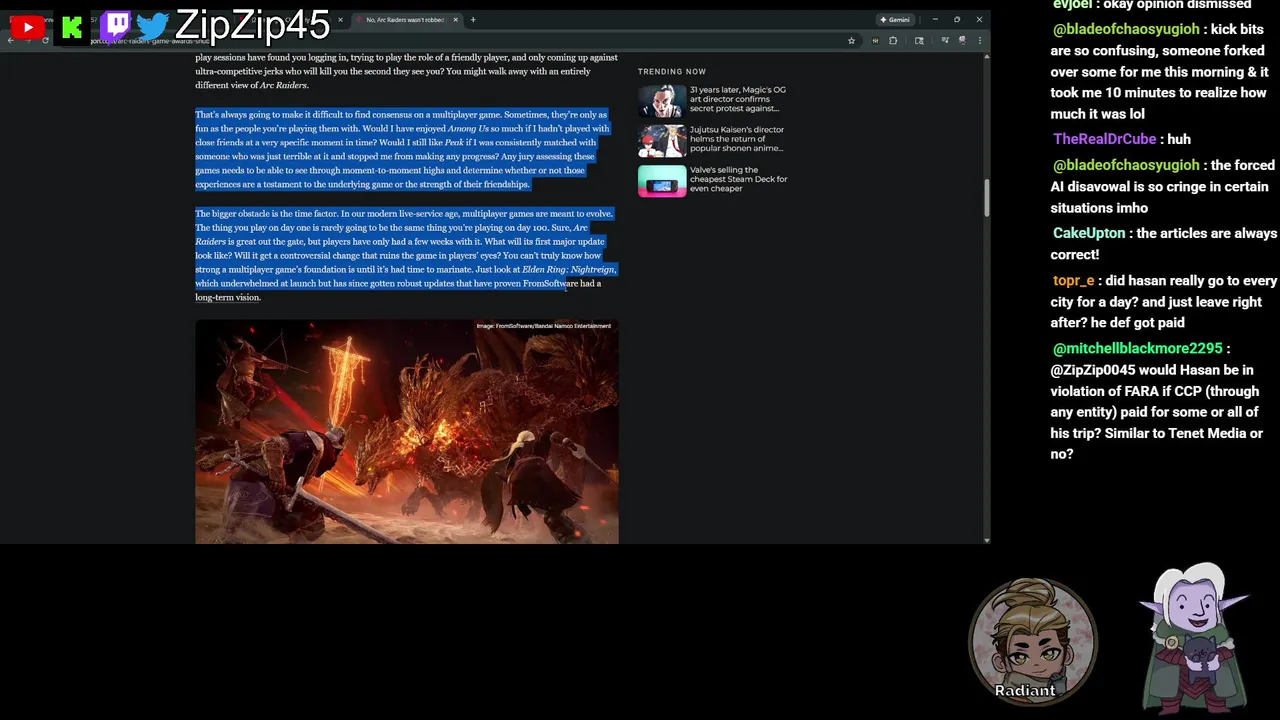
Task: Click the YouTube logo in stream overlay
Action: tap(27, 27)
